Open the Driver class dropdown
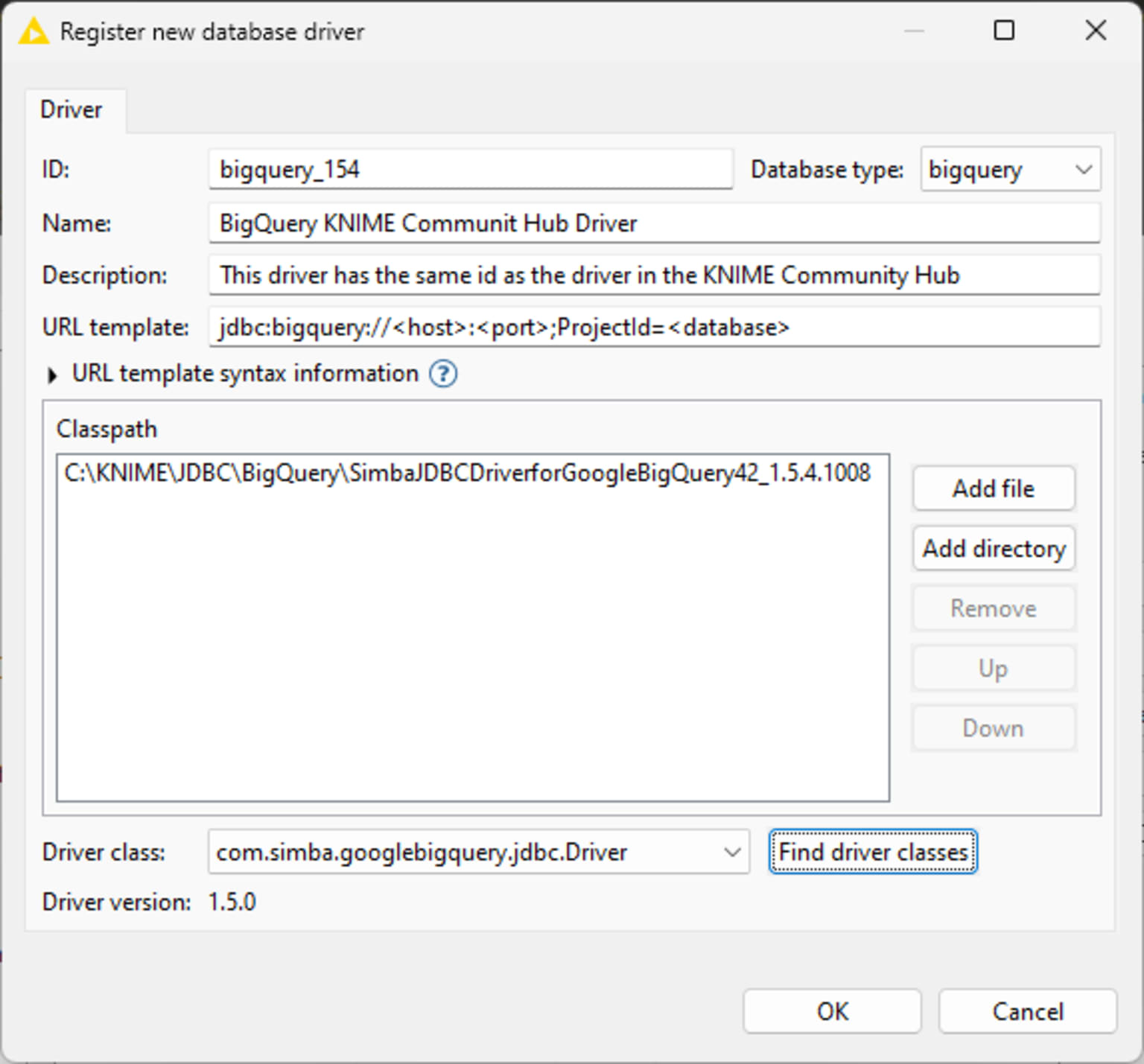Viewport: 1144px width, 1064px height. tap(479, 852)
